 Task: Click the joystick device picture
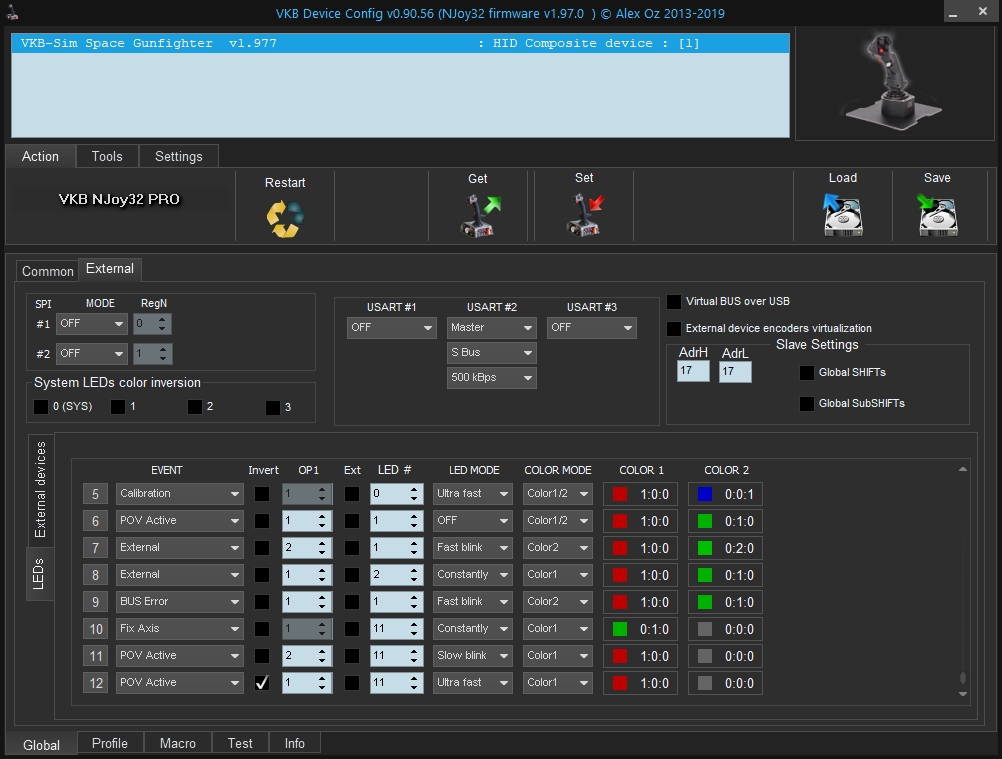pos(895,82)
